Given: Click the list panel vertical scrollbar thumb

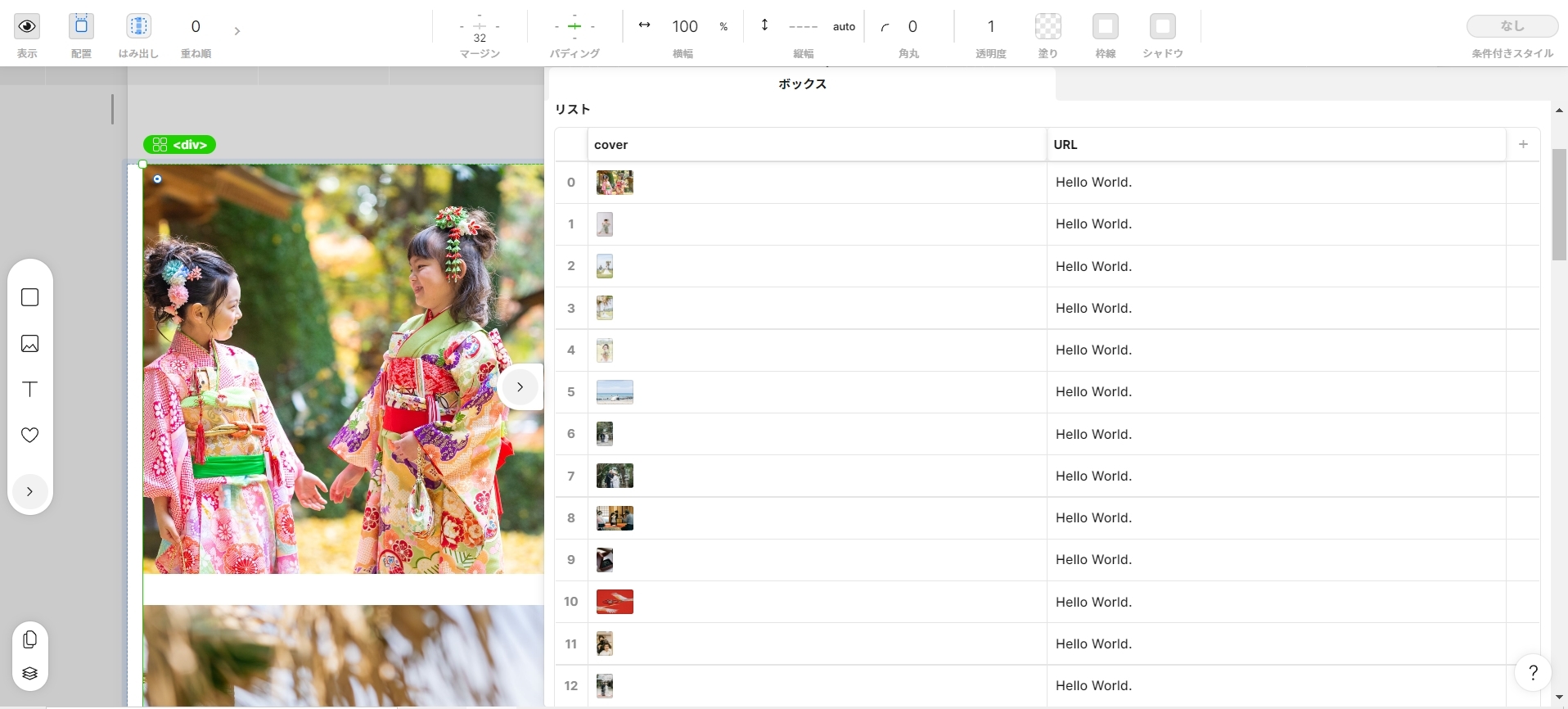Looking at the screenshot, I should coord(1559,205).
